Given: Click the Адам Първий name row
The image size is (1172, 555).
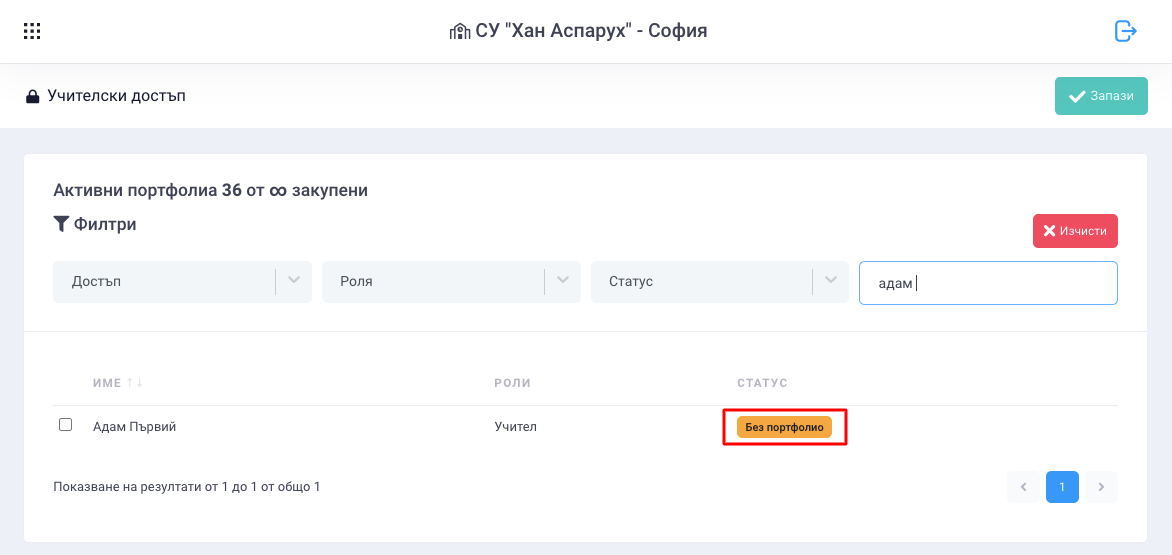Looking at the screenshot, I should (x=585, y=427).
